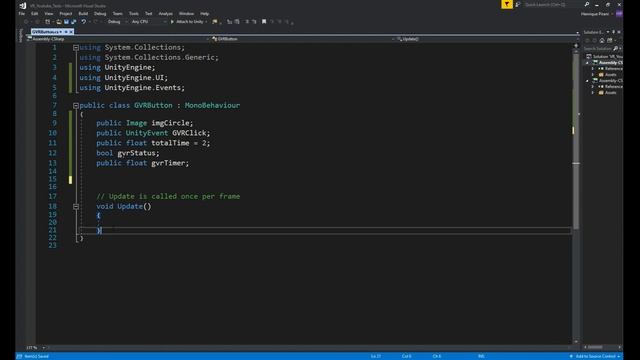Collapse the using directives block at line 1
This screenshot has height=360, width=640.
click(x=76, y=48)
